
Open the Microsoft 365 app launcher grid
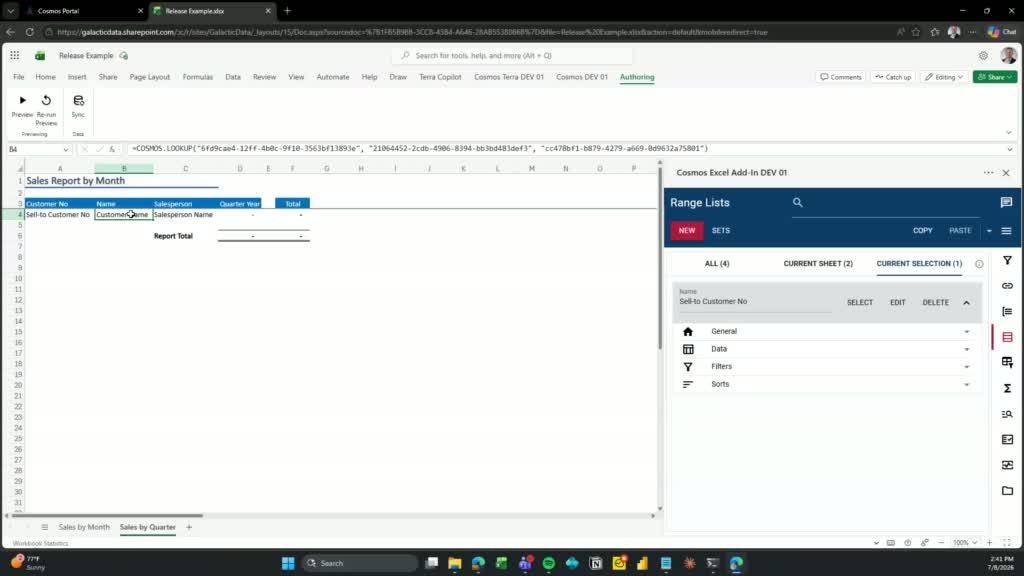click(14, 56)
